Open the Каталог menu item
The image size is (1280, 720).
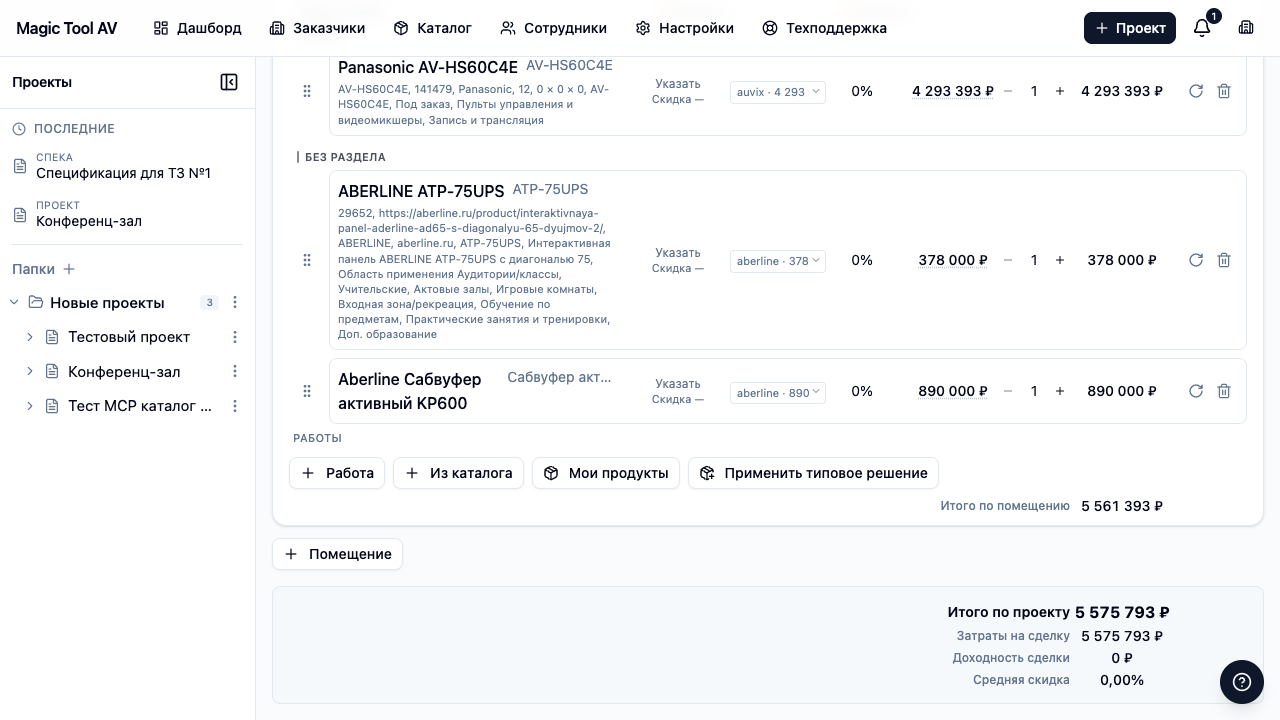[x=432, y=28]
